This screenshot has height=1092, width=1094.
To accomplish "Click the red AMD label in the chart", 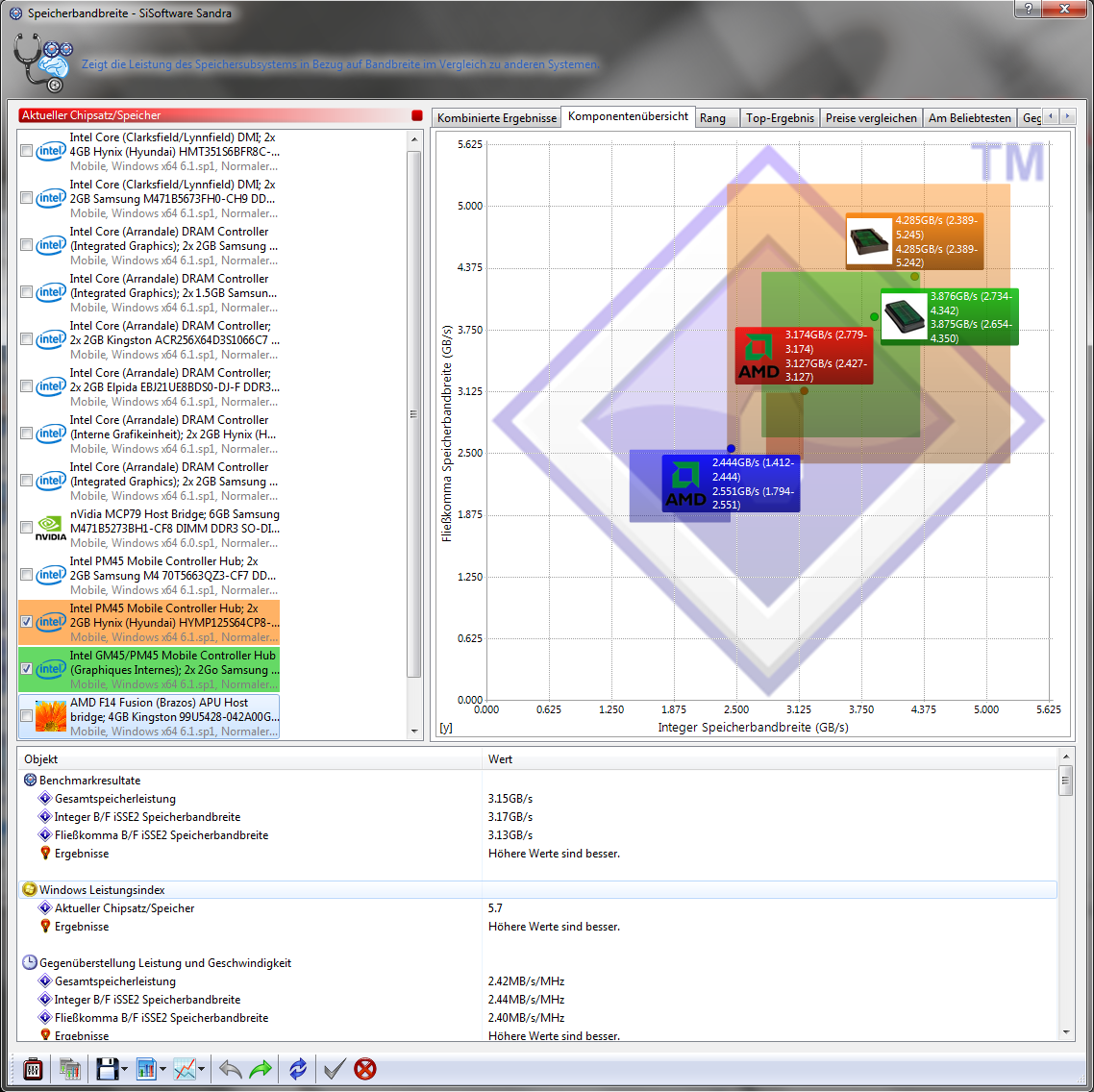I will [x=805, y=356].
